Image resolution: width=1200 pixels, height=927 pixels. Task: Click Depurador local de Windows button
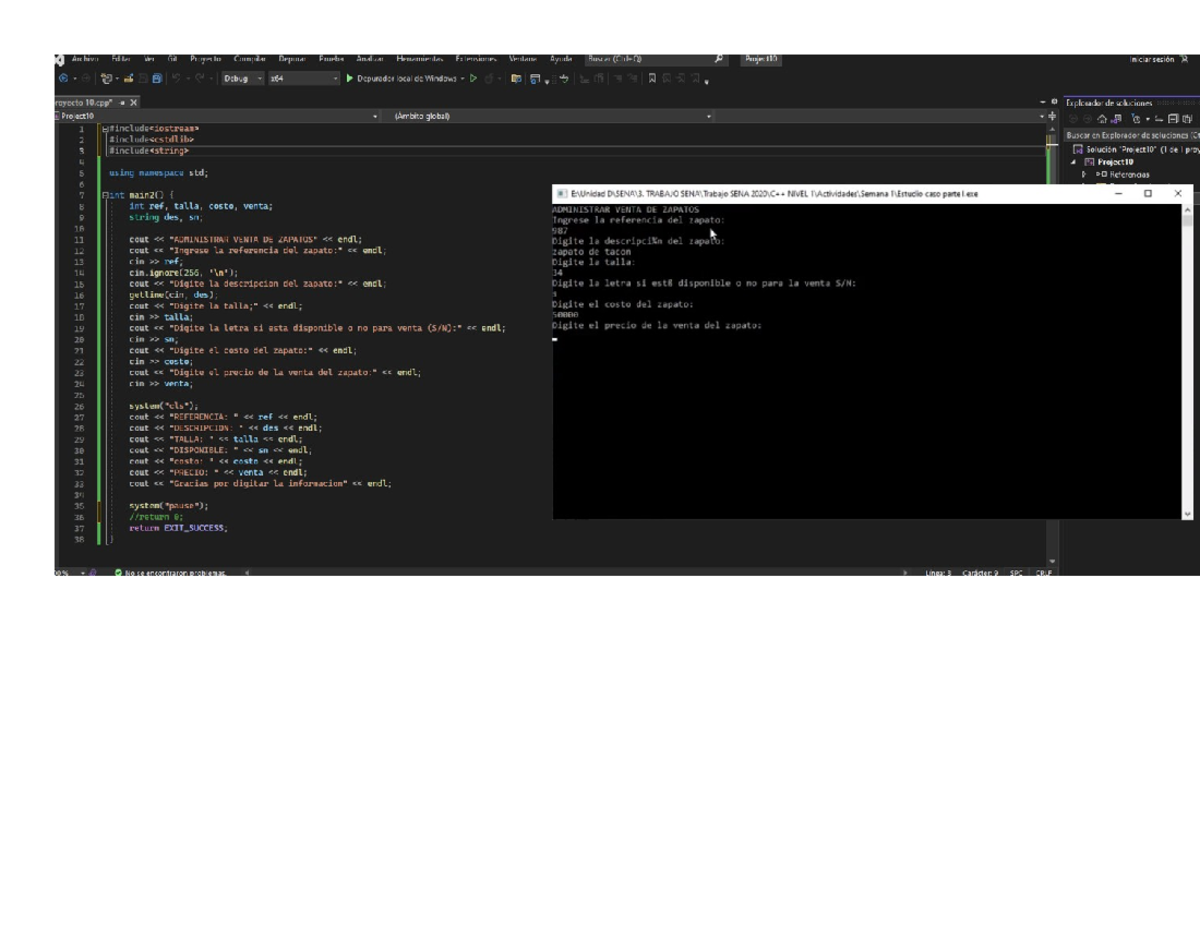(x=406, y=79)
